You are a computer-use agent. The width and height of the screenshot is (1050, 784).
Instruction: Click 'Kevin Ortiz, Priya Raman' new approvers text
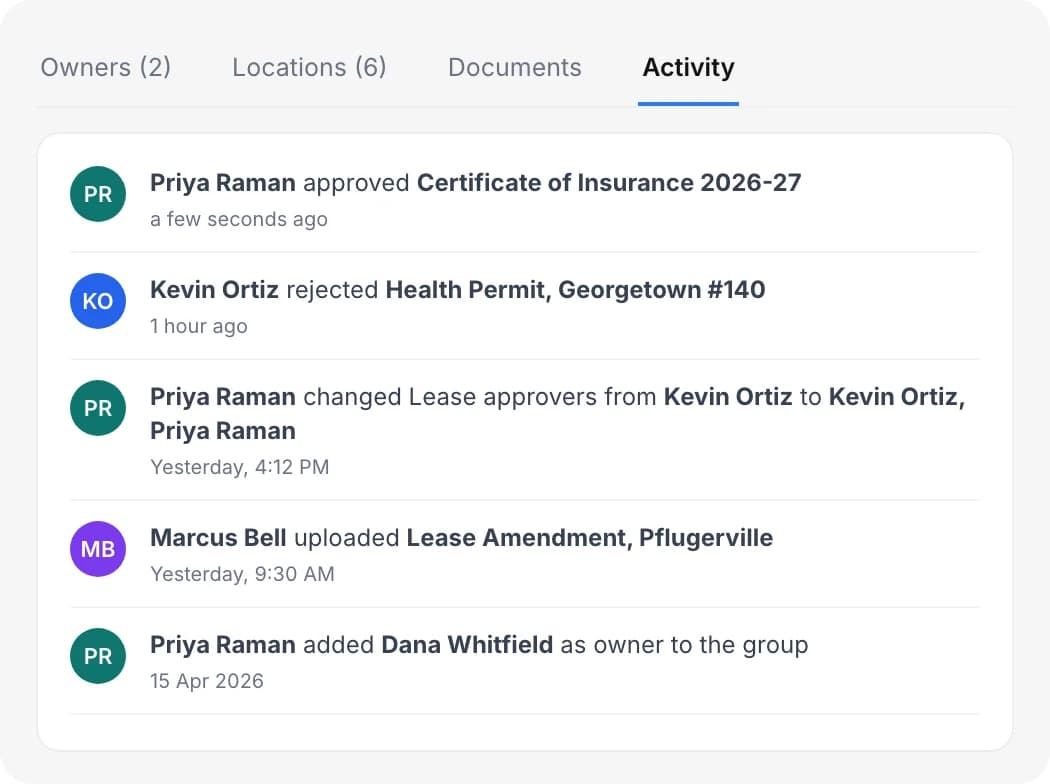click(x=557, y=414)
